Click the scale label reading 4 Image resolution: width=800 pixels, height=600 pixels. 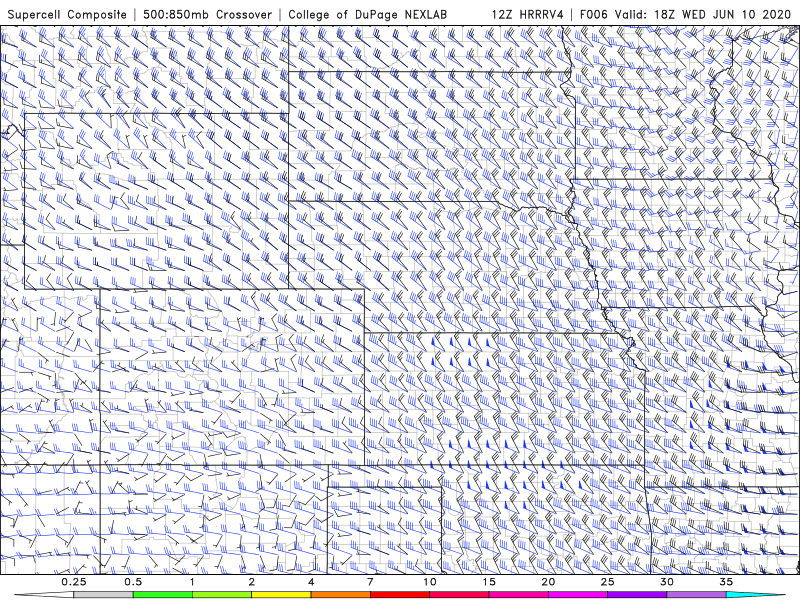[x=311, y=582]
